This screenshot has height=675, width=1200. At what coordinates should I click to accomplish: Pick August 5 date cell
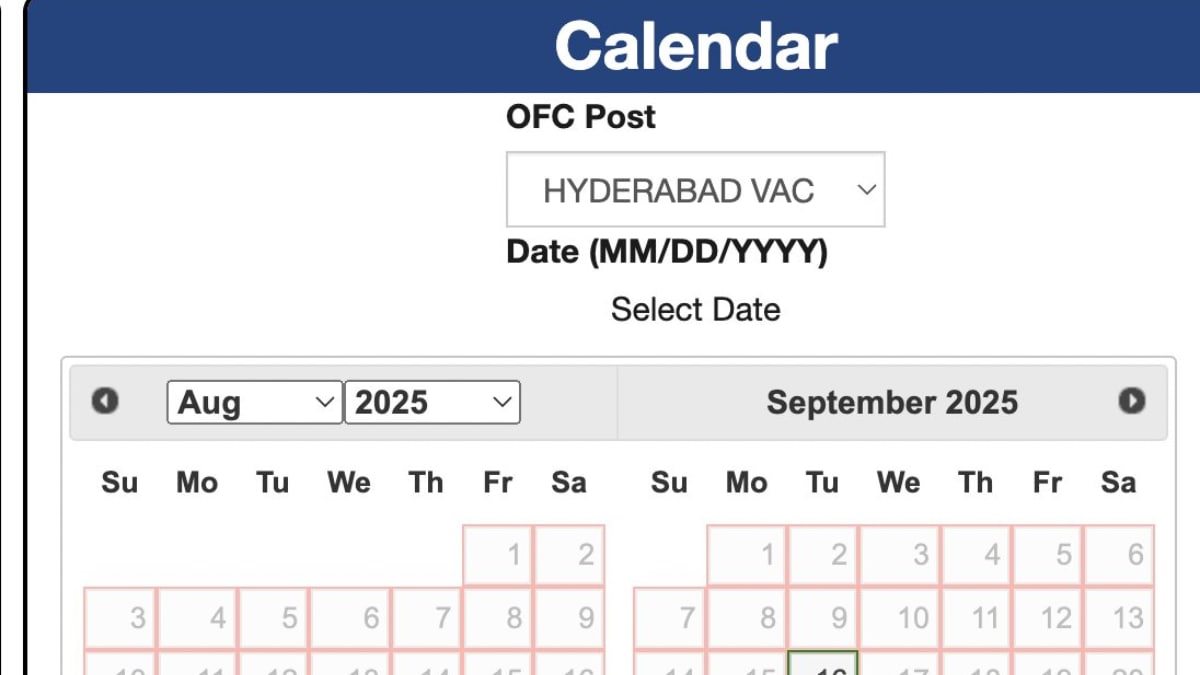tap(274, 618)
